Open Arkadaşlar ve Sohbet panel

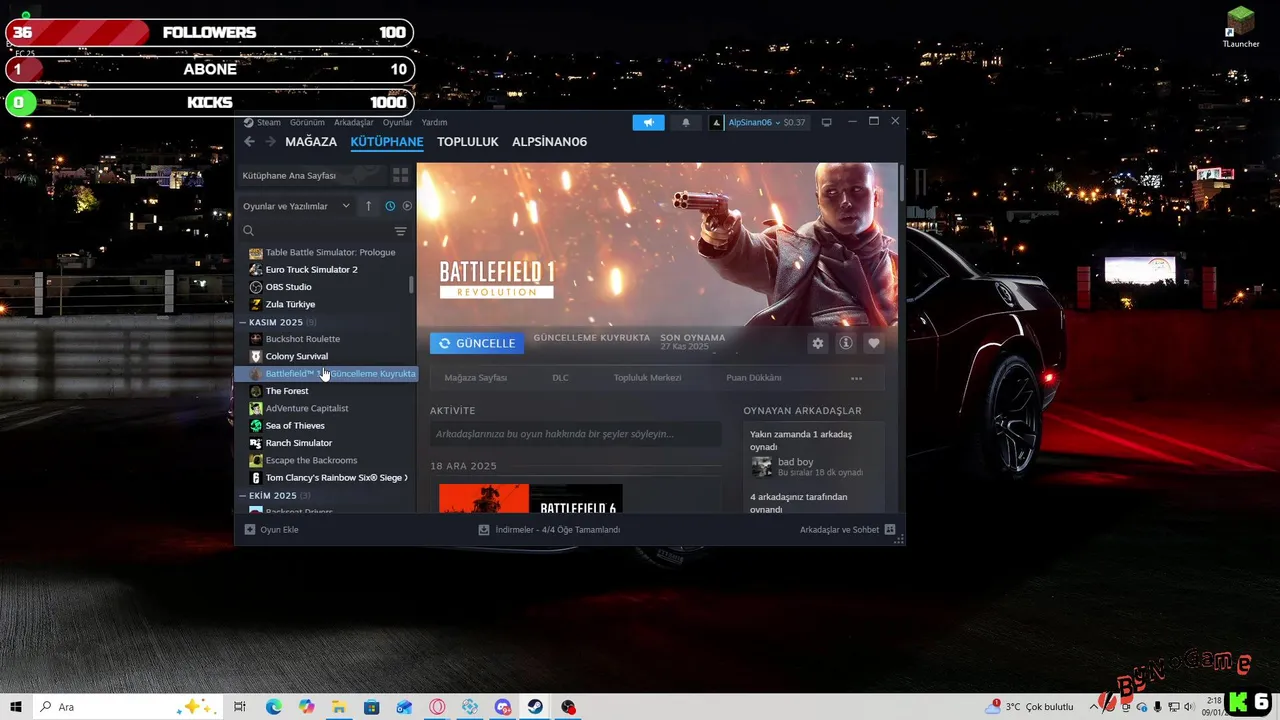tap(847, 530)
